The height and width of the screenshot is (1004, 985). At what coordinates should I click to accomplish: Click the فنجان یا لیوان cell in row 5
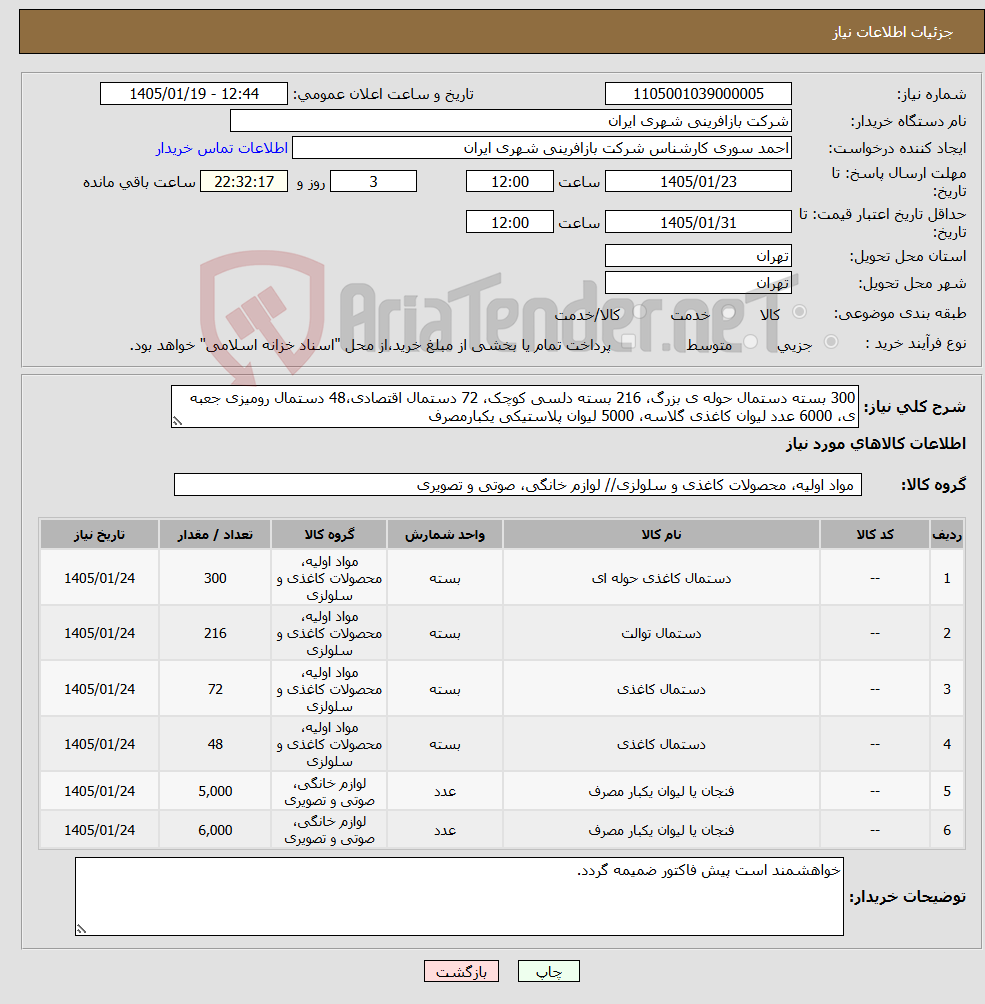[661, 791]
